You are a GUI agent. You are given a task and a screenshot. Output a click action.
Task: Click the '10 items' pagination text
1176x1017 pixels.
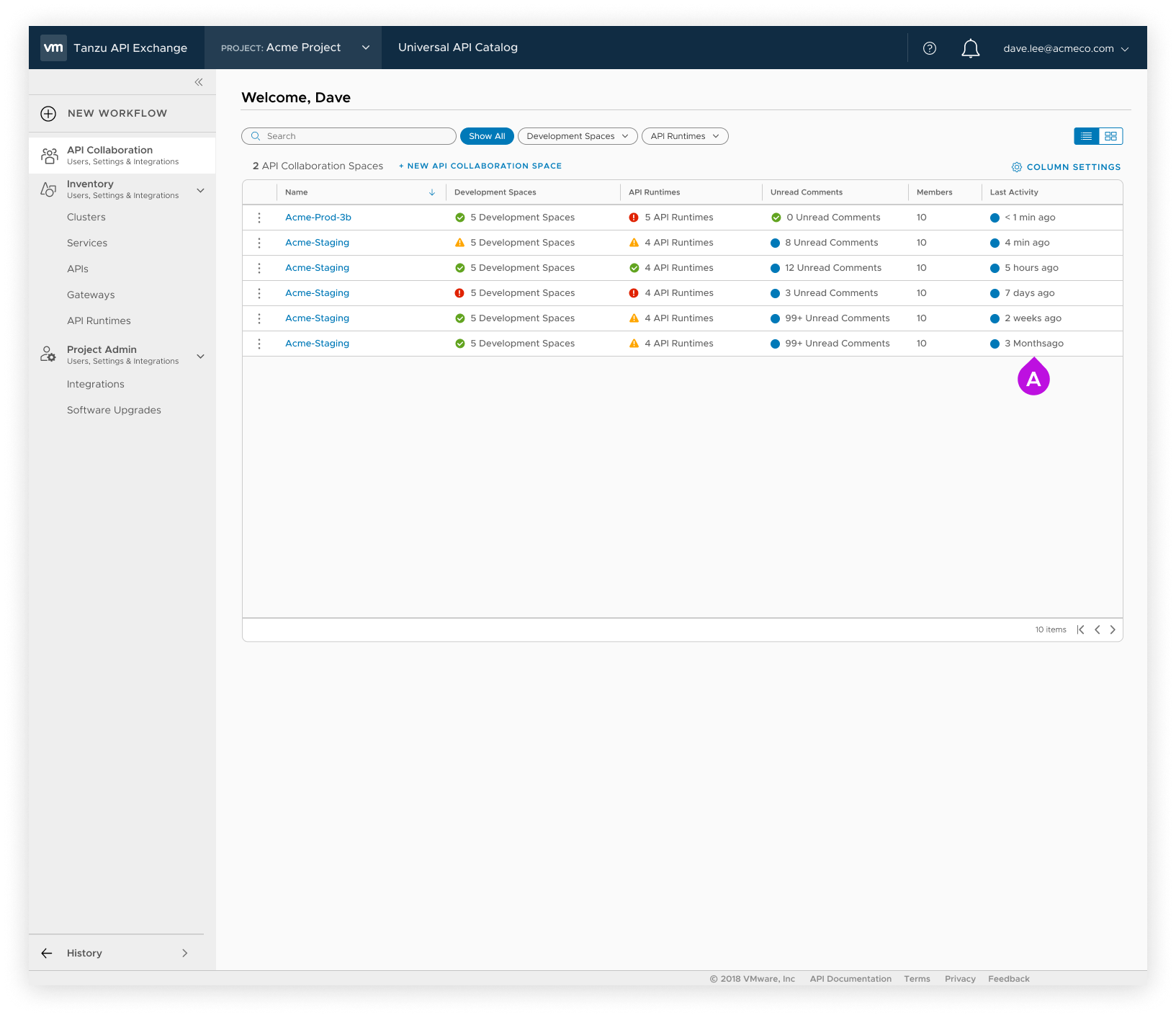point(1051,630)
